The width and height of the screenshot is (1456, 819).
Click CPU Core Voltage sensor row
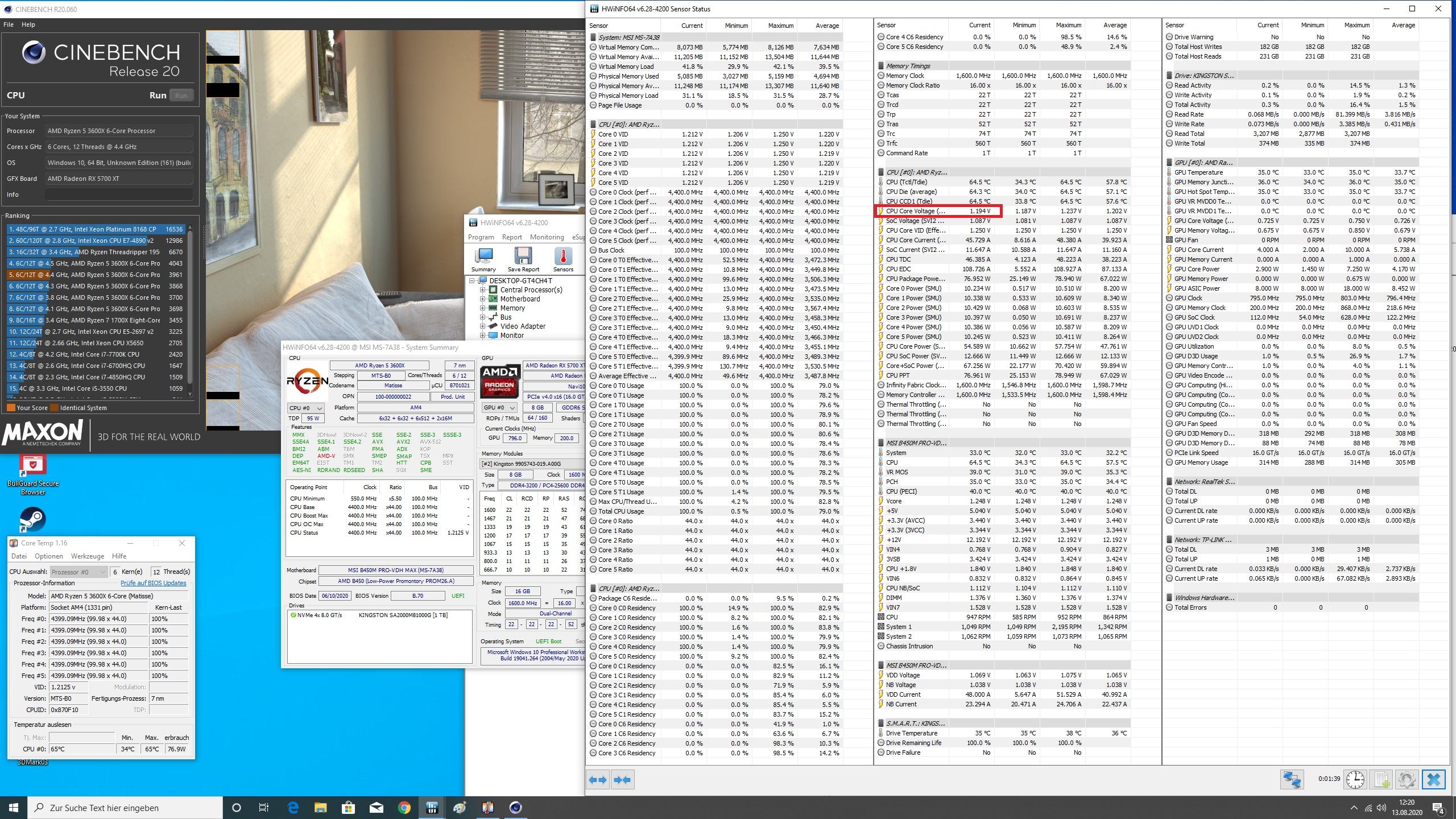(x=1002, y=211)
